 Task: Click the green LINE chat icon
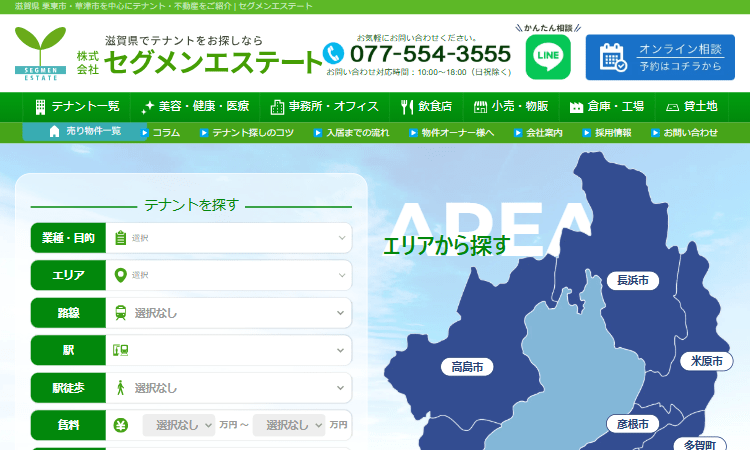(x=547, y=57)
